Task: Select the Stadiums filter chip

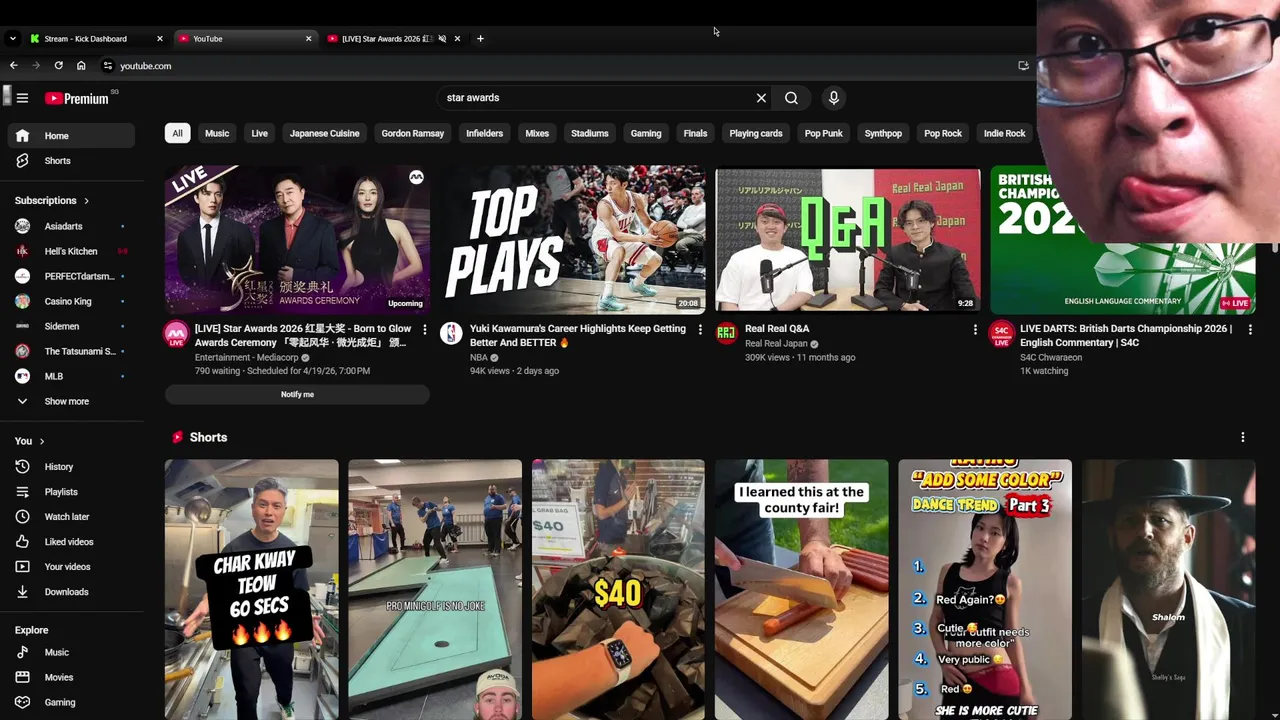Action: coord(590,133)
